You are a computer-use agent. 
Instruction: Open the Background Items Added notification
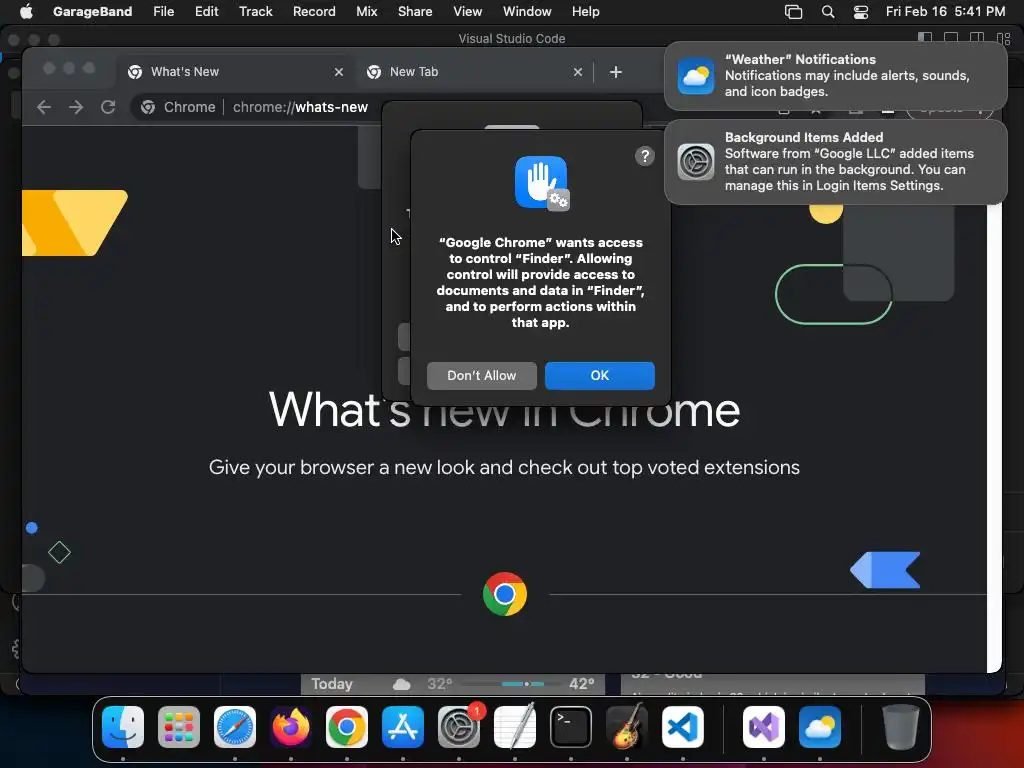[x=835, y=161]
